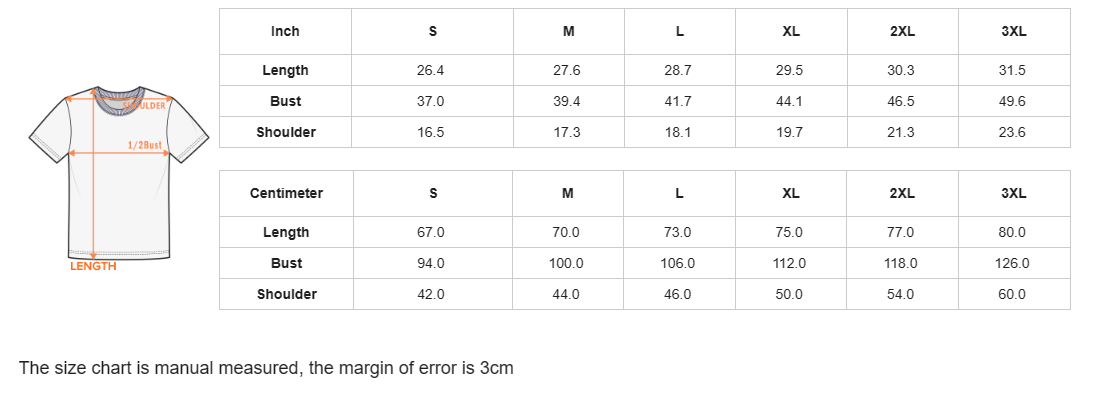This screenshot has height=397, width=1100.
Task: Click the 73.0 length value for size L
Action: tap(678, 232)
